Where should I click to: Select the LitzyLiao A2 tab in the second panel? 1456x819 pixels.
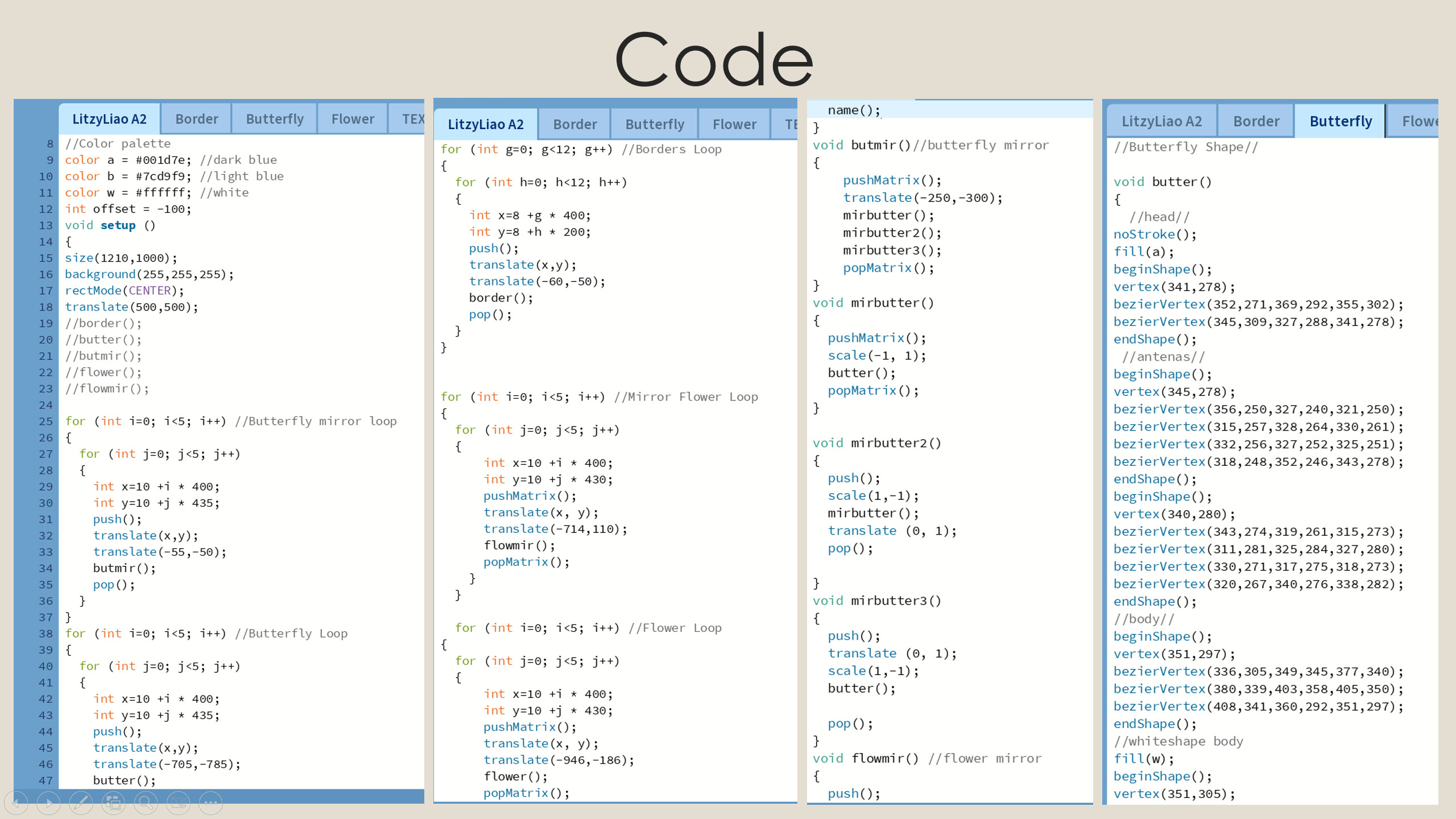(486, 124)
